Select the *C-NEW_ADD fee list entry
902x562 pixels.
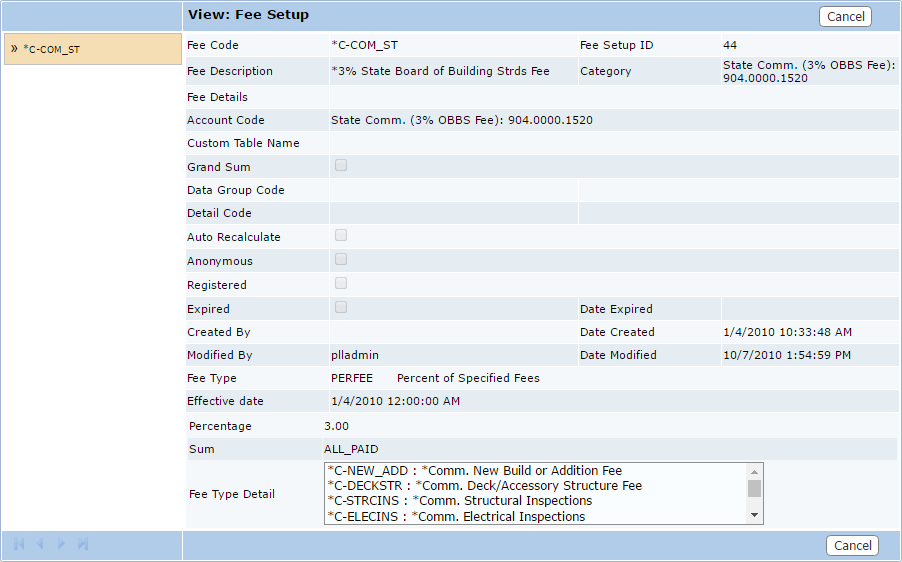click(x=474, y=471)
